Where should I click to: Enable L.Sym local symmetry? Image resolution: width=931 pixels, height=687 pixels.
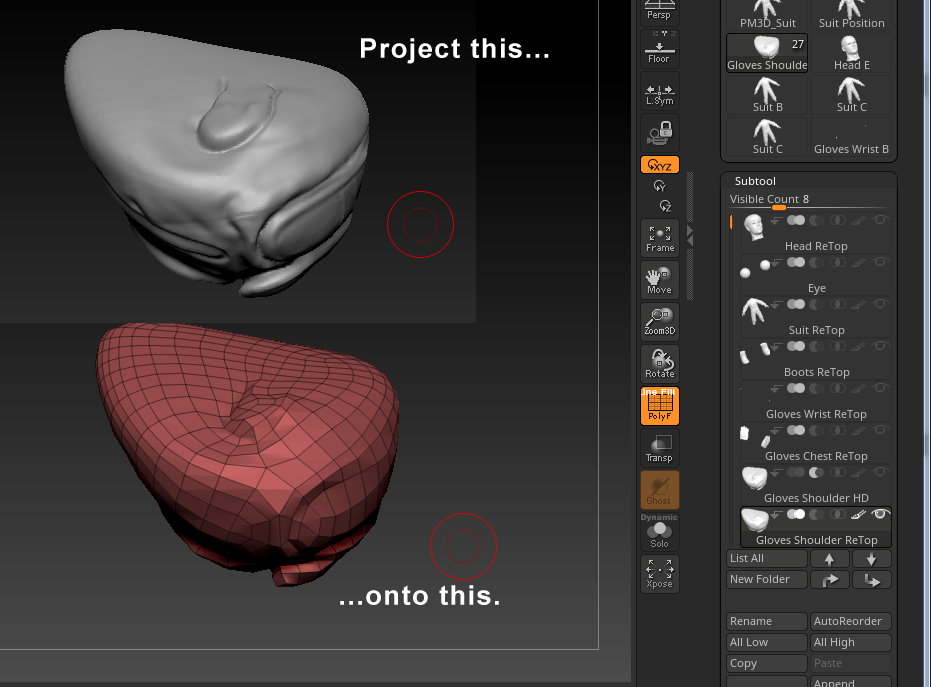[x=659, y=92]
